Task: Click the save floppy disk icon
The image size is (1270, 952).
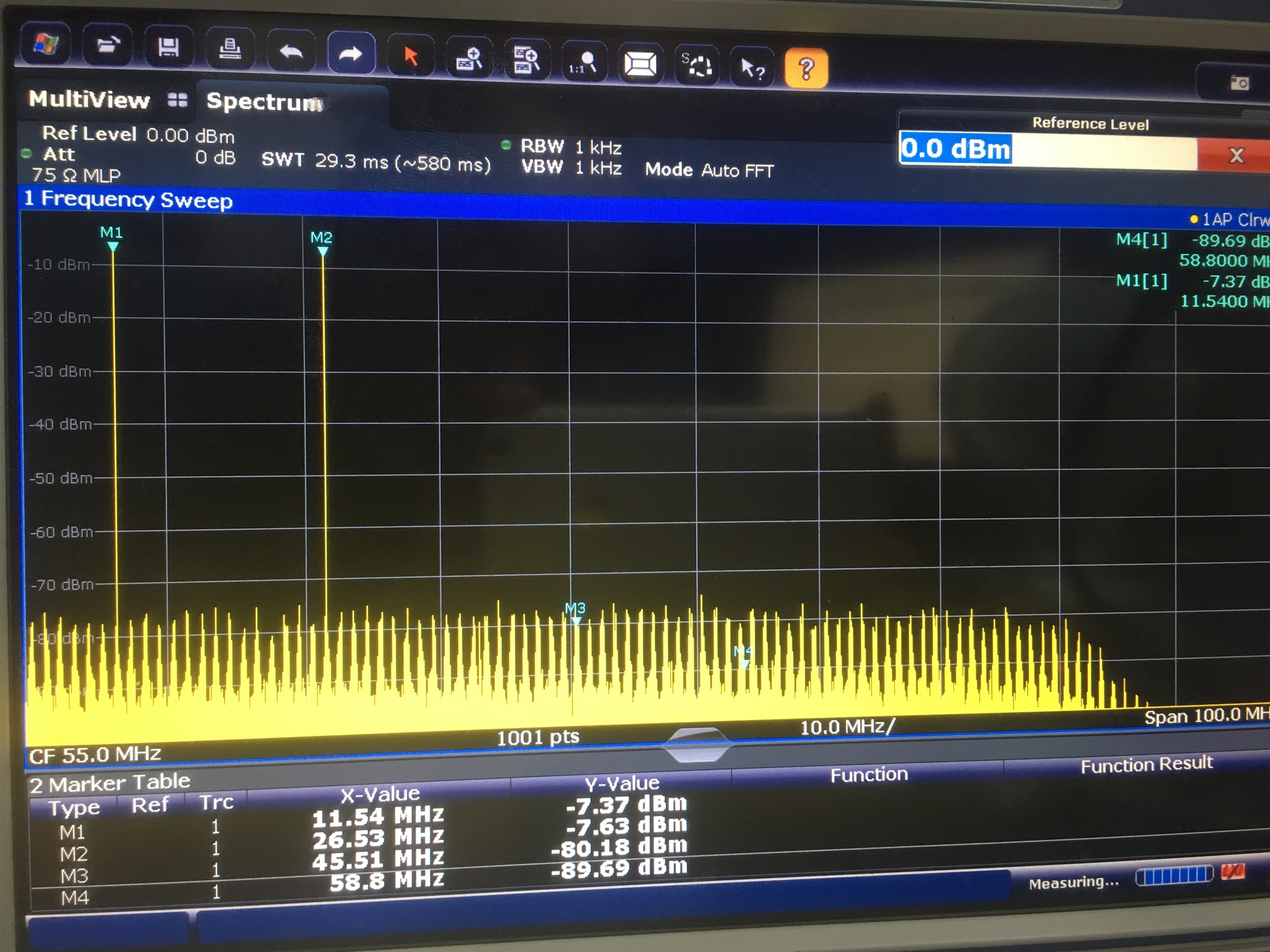Action: click(168, 47)
